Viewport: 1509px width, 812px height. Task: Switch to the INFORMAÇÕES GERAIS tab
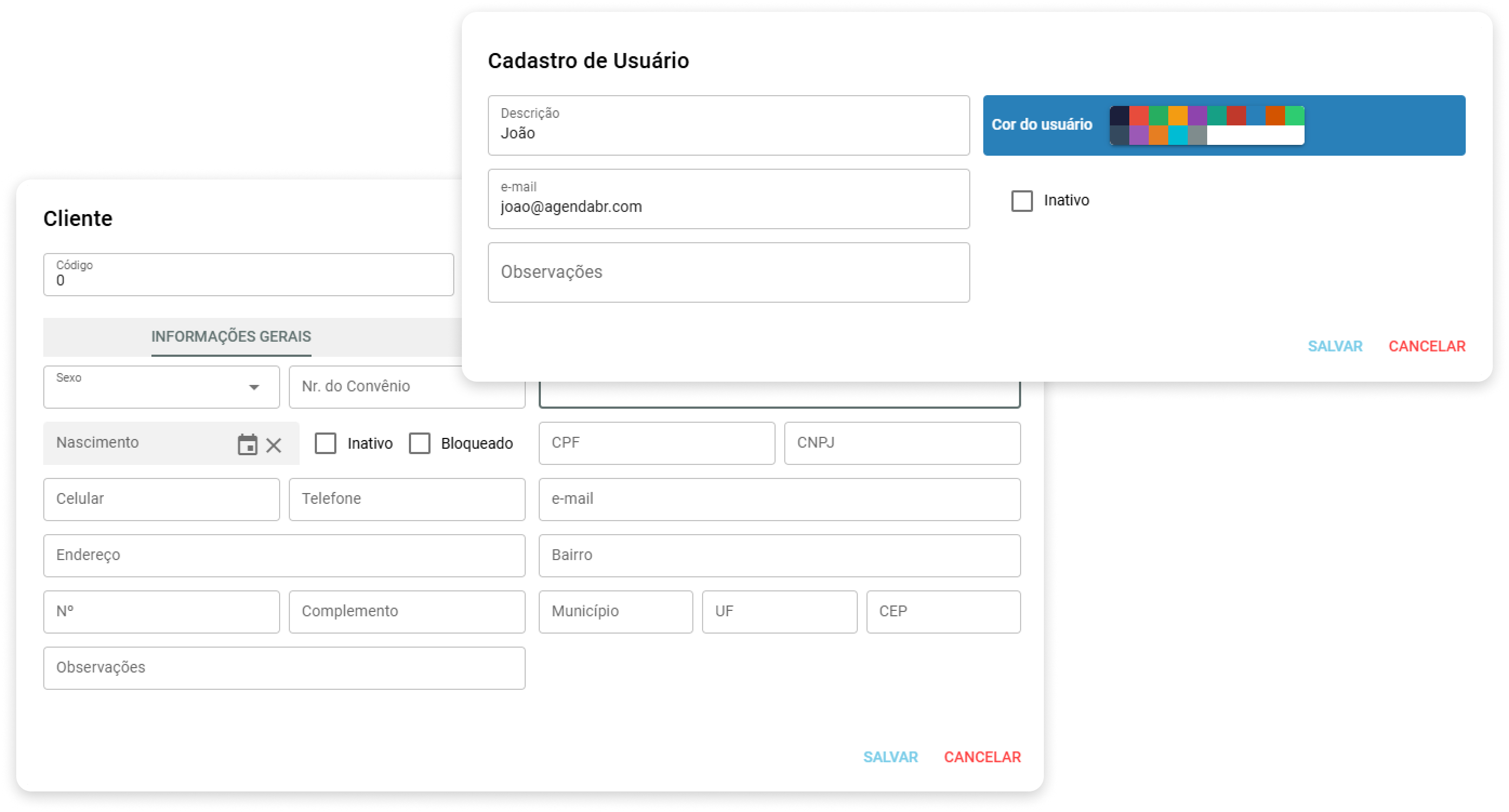[231, 337]
